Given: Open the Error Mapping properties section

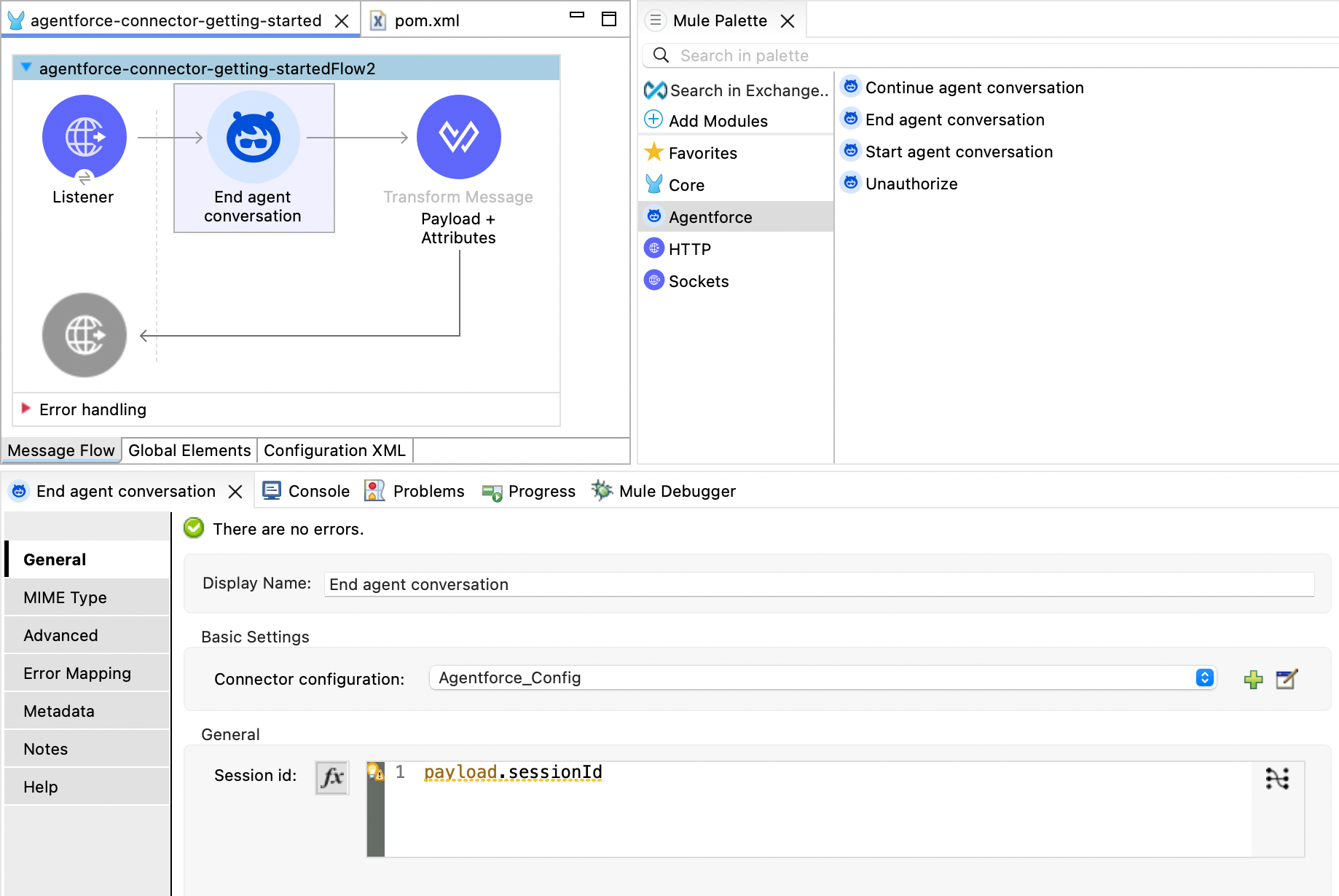Looking at the screenshot, I should (87, 673).
